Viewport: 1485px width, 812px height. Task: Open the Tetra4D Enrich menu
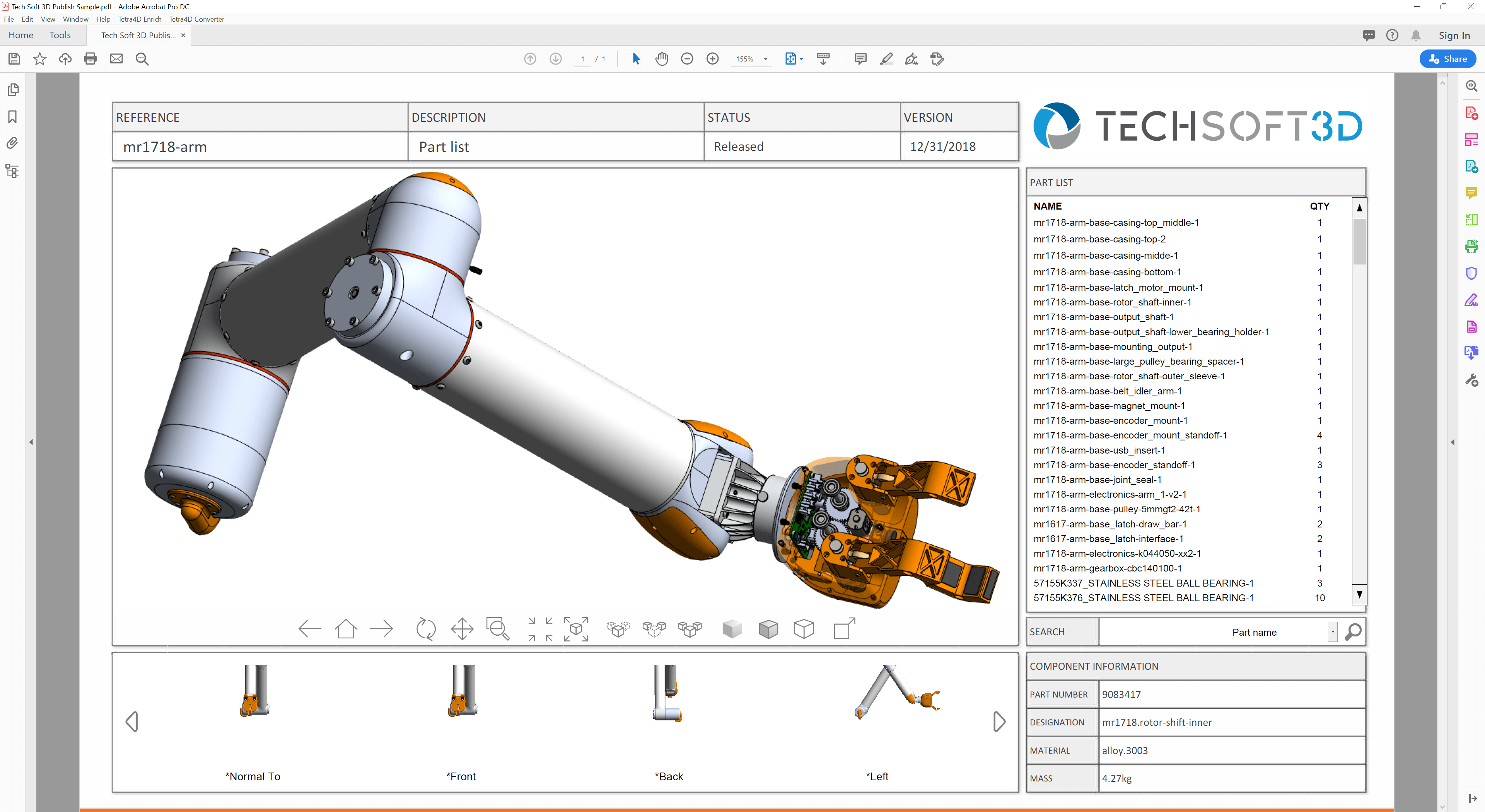(x=140, y=19)
